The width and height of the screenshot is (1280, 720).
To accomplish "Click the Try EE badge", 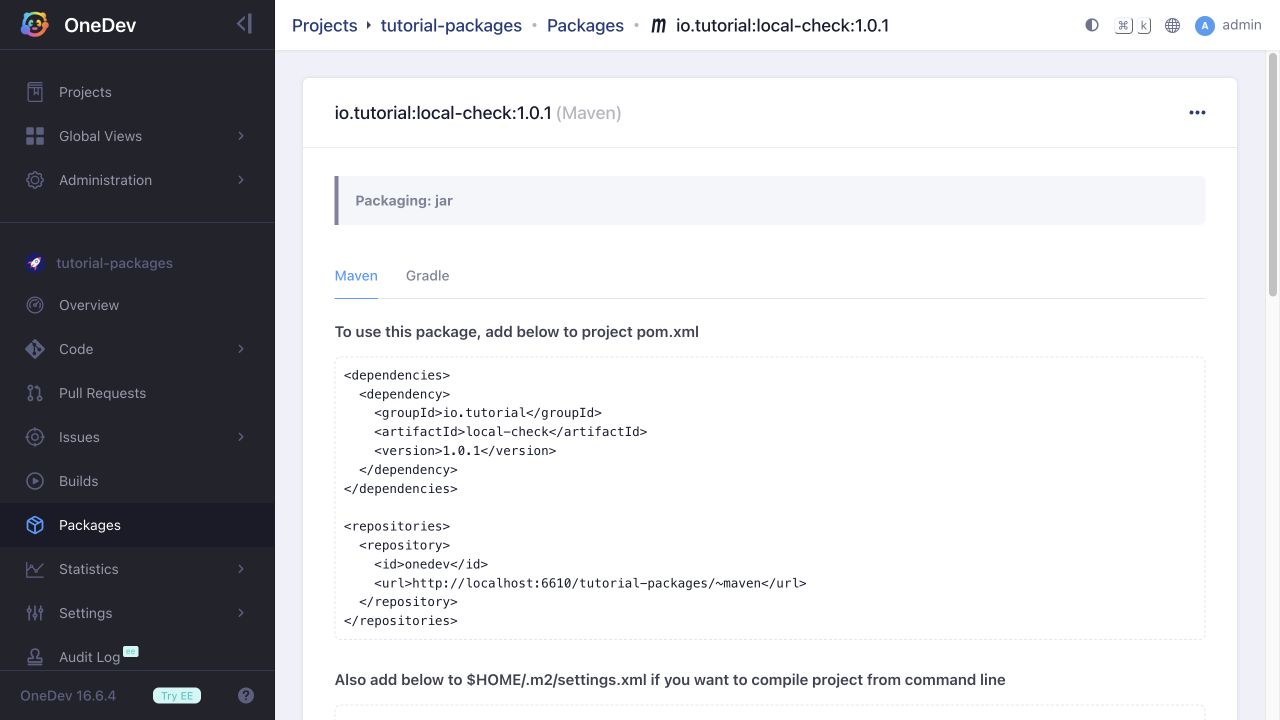I will [x=177, y=696].
